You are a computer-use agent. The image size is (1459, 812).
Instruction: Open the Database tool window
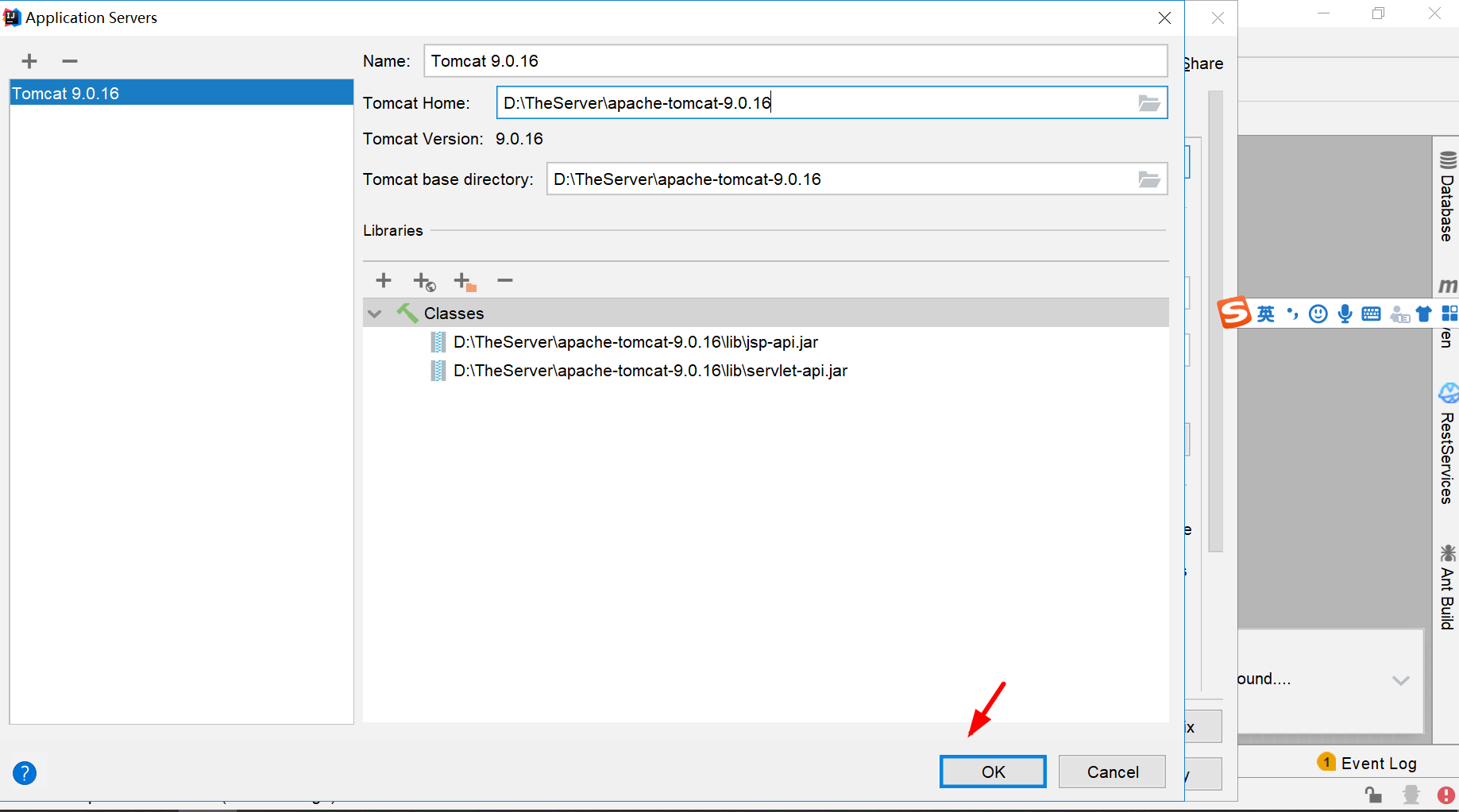point(1447,196)
